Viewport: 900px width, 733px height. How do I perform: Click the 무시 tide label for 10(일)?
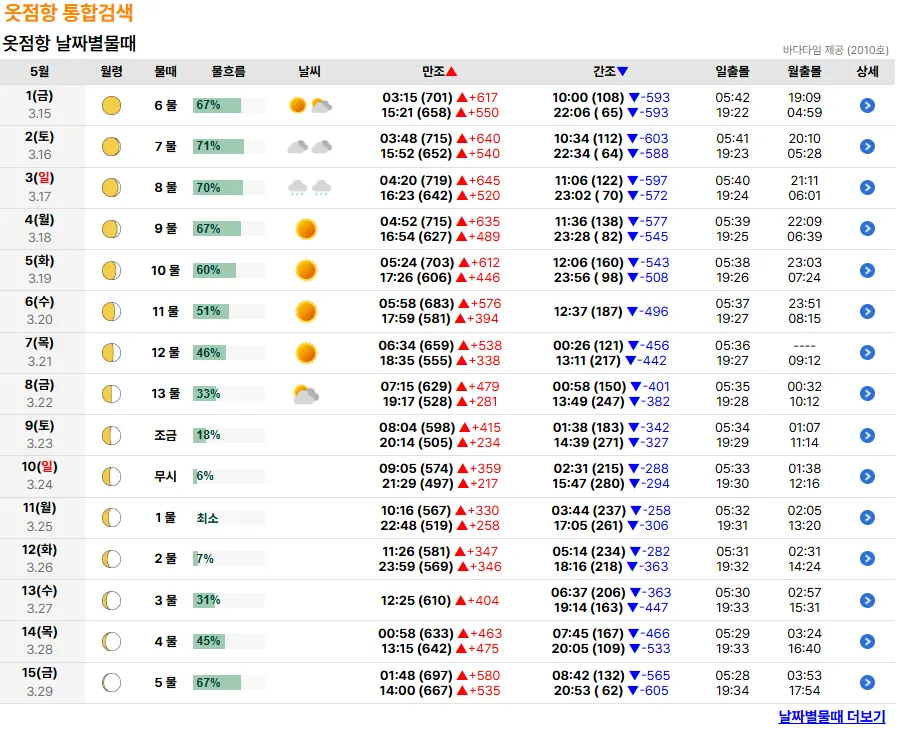[165, 476]
